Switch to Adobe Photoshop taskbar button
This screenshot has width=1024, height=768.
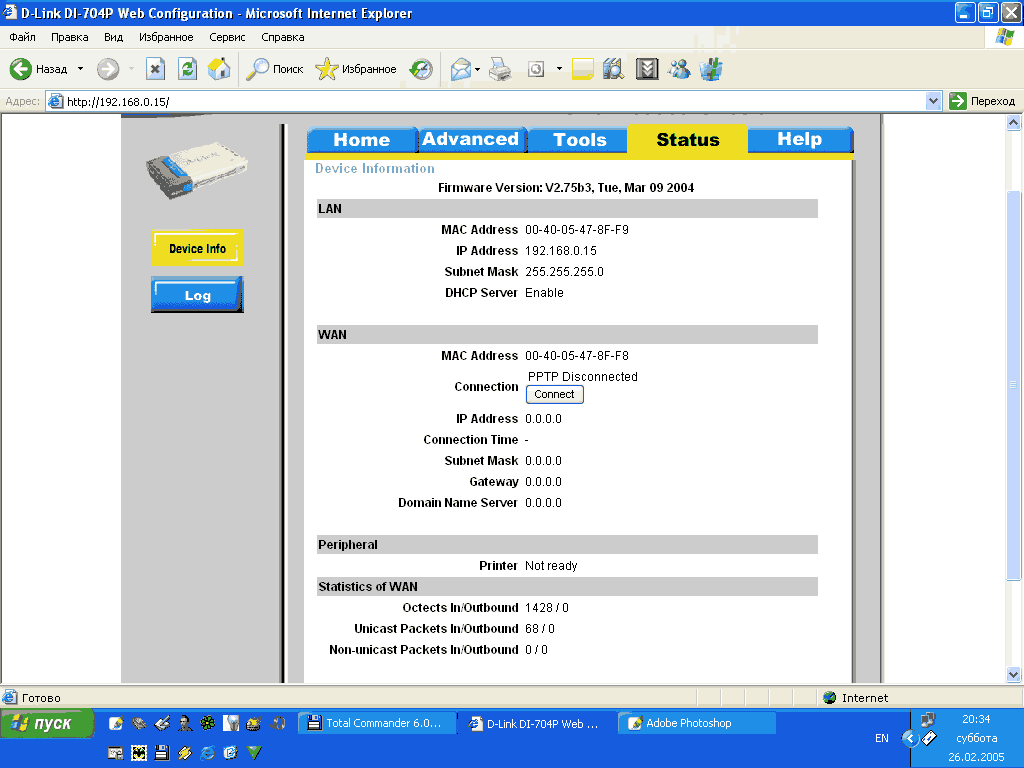[x=696, y=723]
